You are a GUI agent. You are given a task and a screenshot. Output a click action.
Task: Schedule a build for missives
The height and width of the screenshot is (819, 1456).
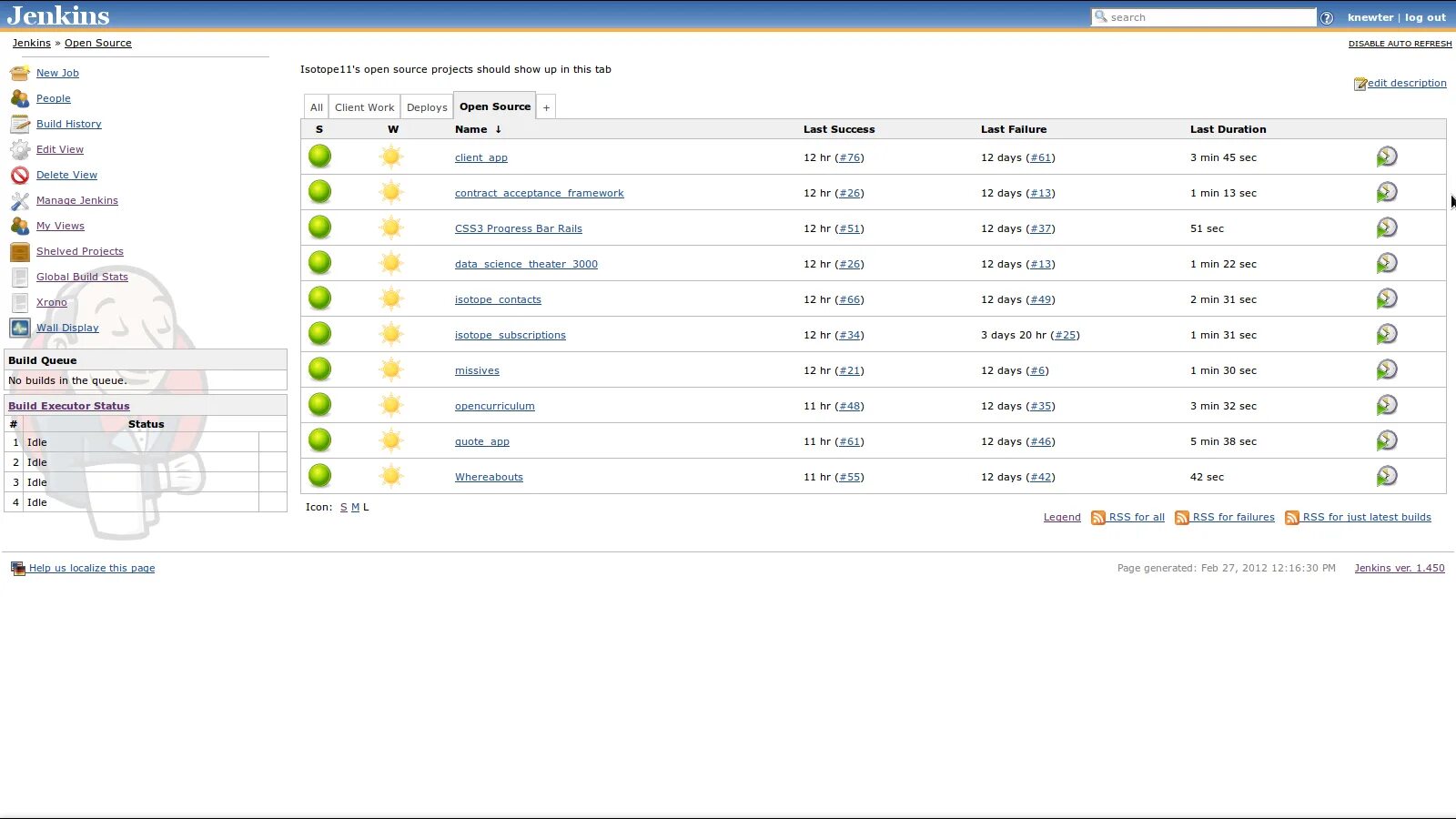(1387, 369)
